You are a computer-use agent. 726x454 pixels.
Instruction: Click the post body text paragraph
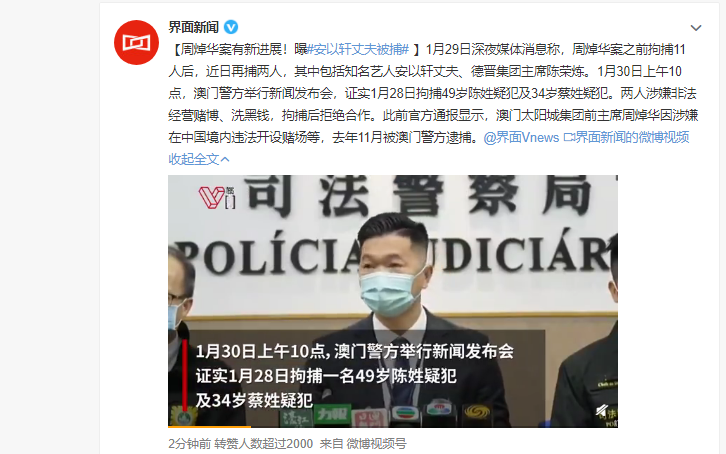[x=433, y=93]
